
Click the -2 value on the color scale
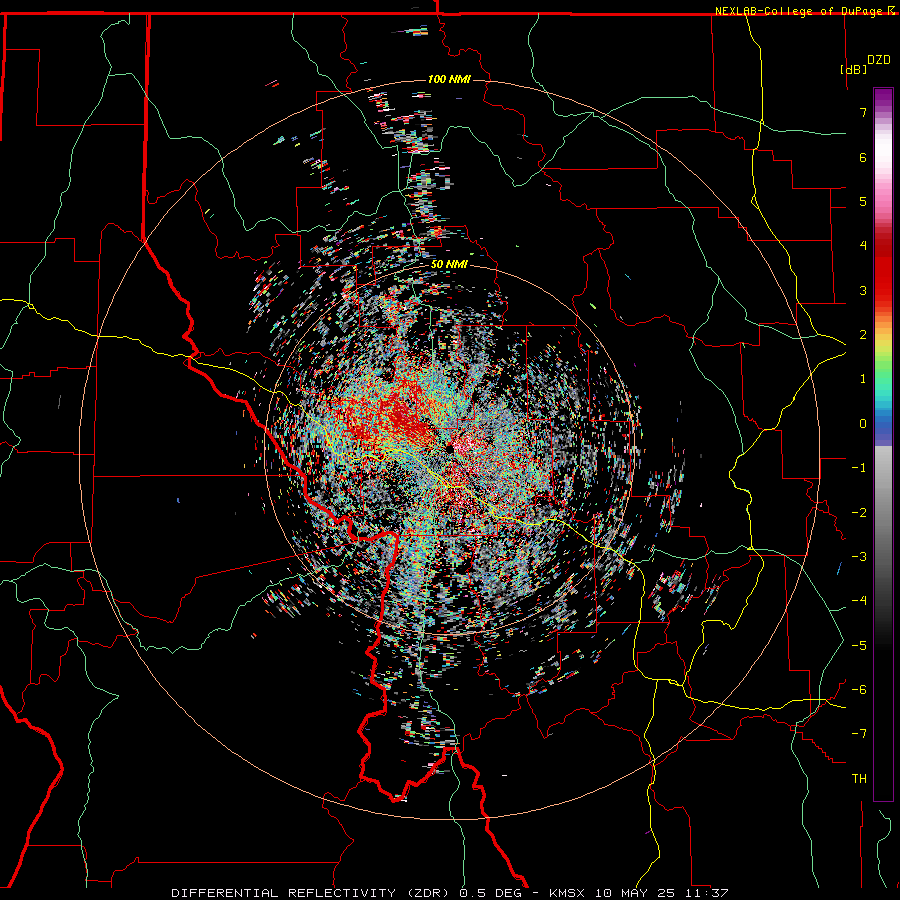(x=859, y=513)
